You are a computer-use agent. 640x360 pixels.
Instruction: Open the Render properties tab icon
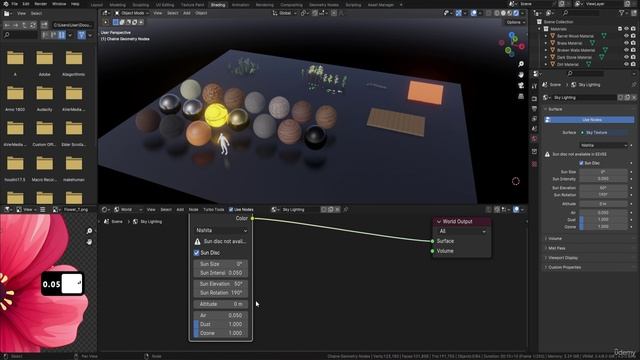[x=534, y=99]
